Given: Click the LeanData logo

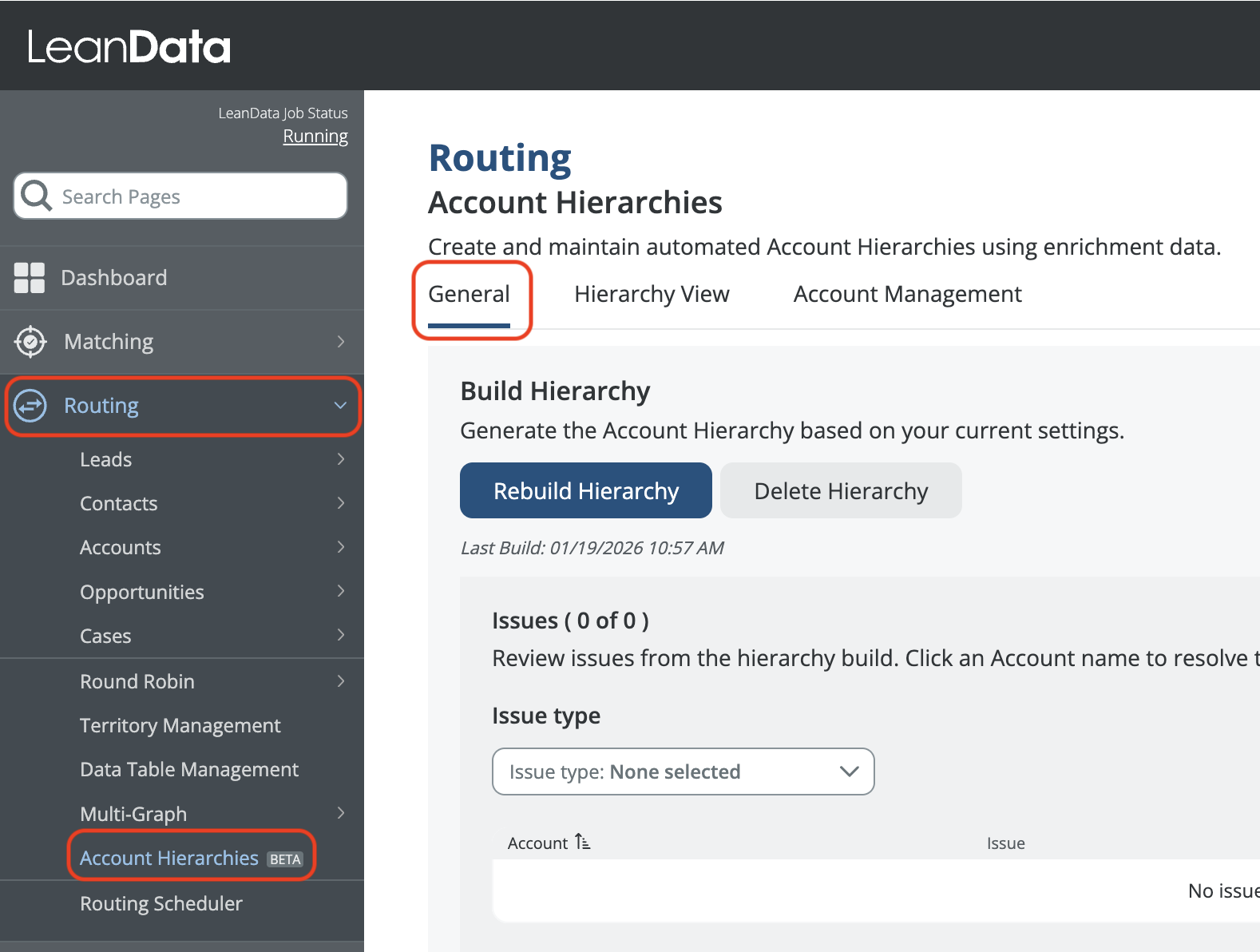Looking at the screenshot, I should (x=129, y=47).
